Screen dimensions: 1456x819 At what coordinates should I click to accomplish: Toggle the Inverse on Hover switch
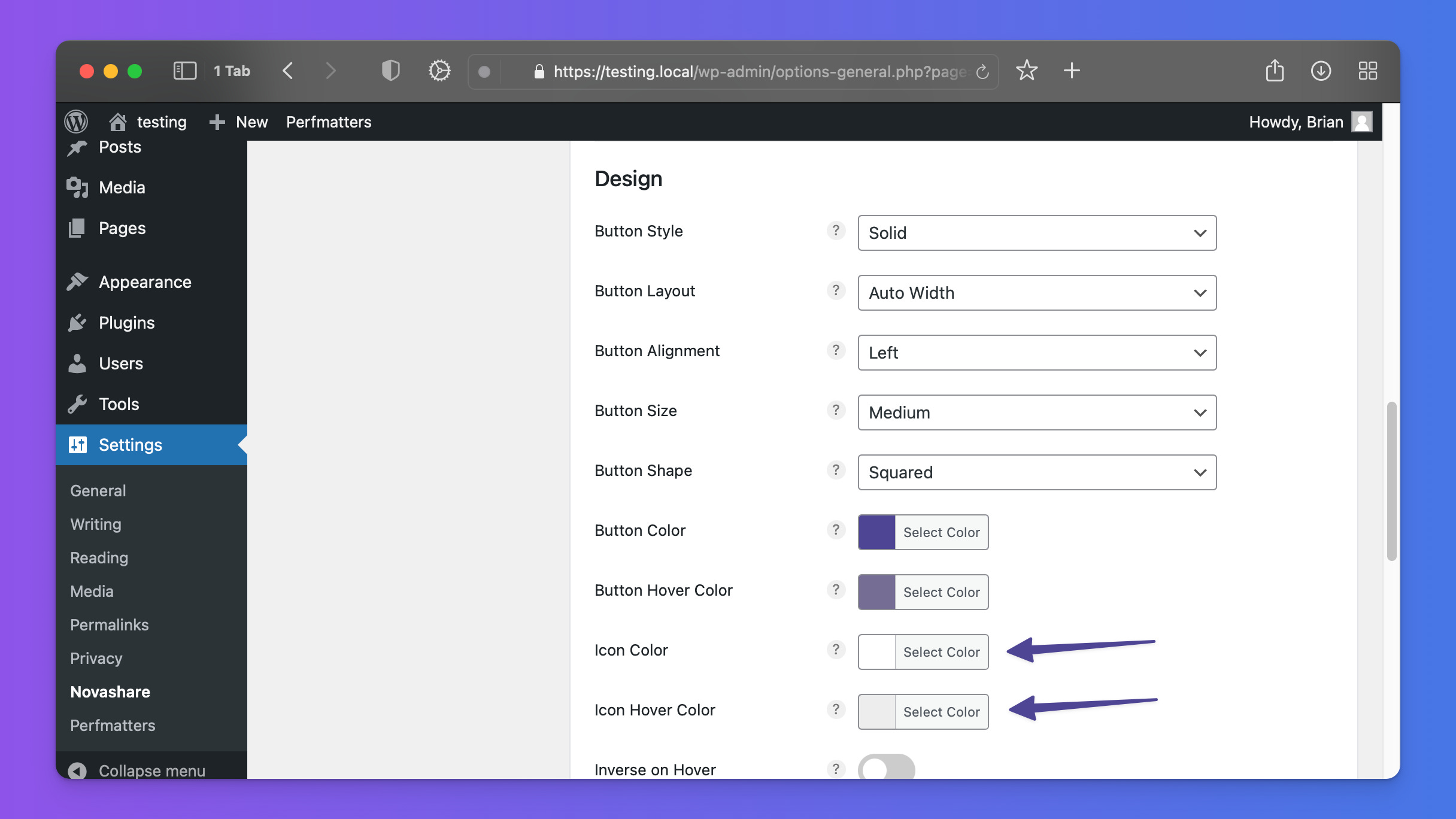pos(886,768)
